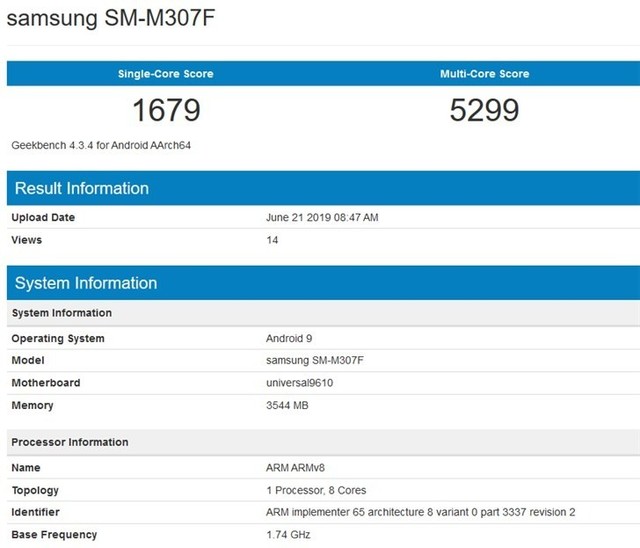The height and width of the screenshot is (548, 640).
Task: Select the 1.74 GHz base frequency
Action: point(290,535)
